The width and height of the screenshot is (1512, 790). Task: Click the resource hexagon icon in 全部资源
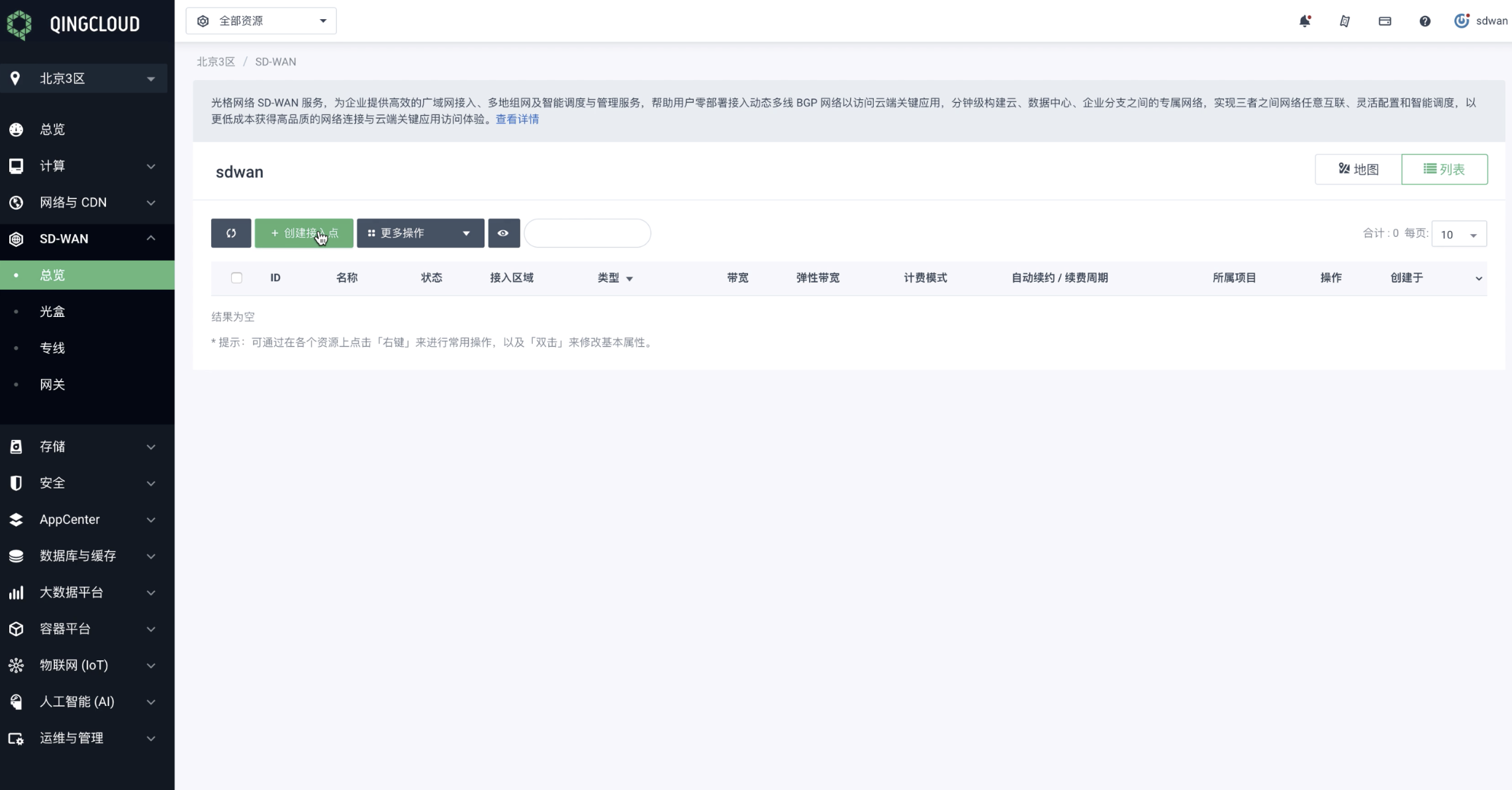point(203,21)
